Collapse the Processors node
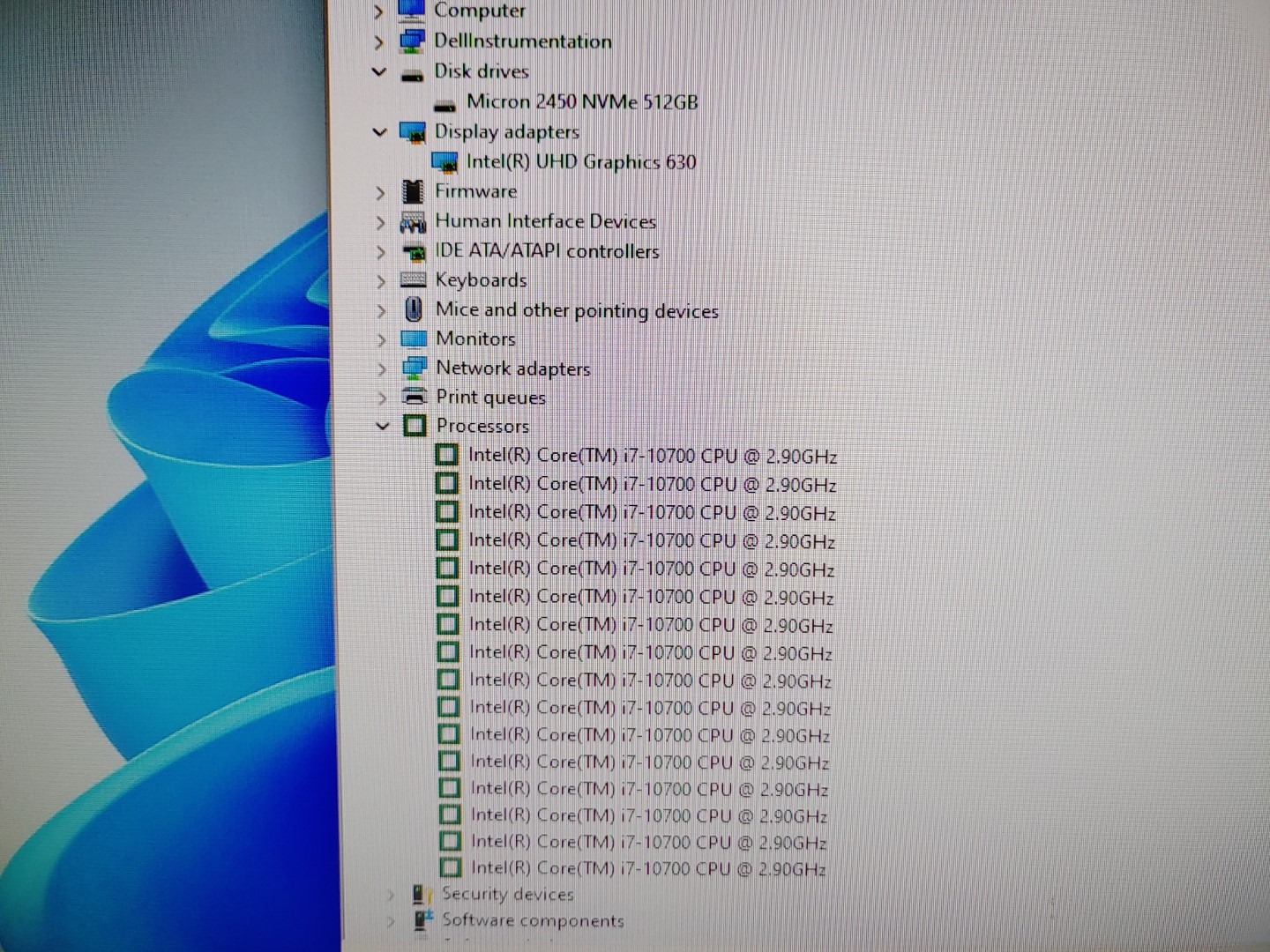 [383, 427]
